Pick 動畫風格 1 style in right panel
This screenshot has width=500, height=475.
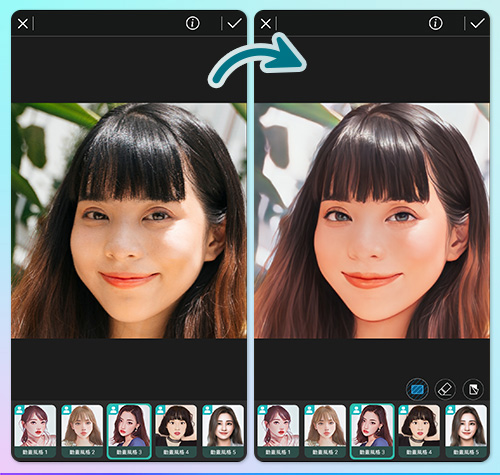278,431
